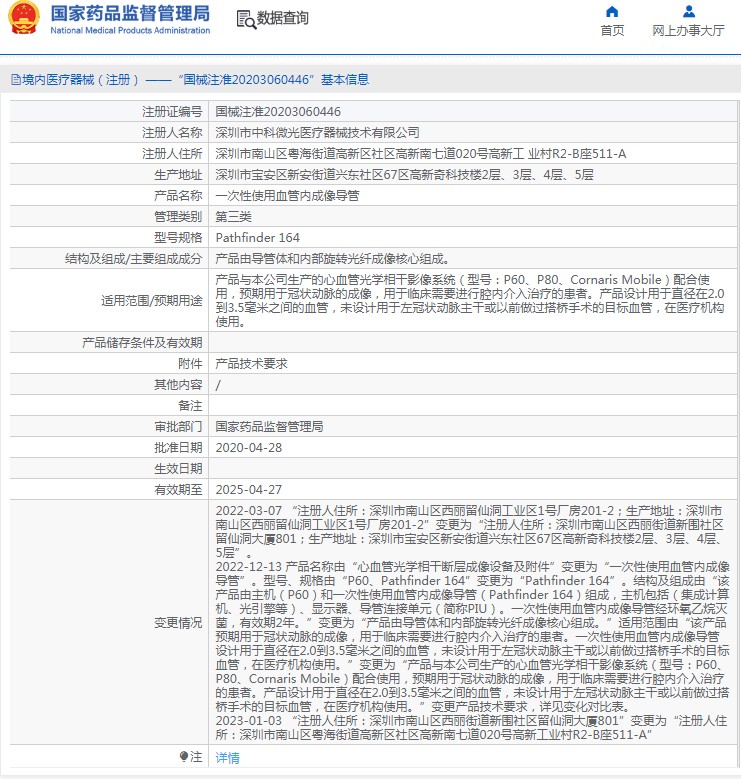Click the document icon before 境内医疗器械
Screen dimensions: 741x779
16,79
